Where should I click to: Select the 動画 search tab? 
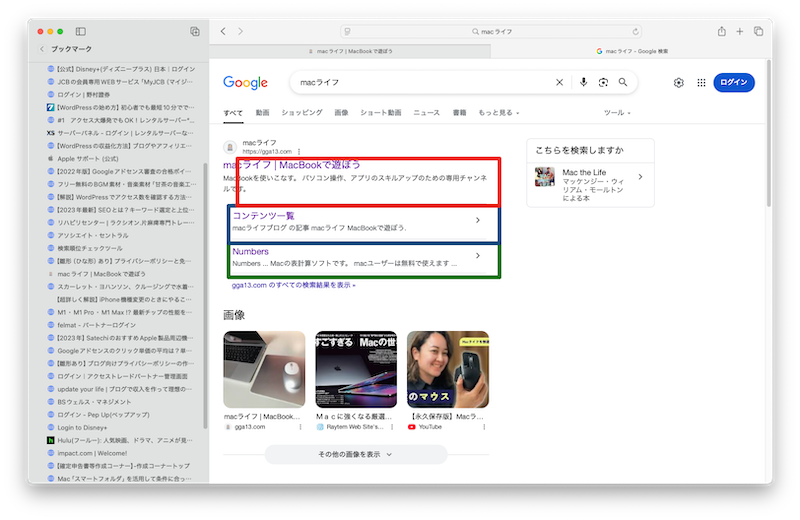262,113
